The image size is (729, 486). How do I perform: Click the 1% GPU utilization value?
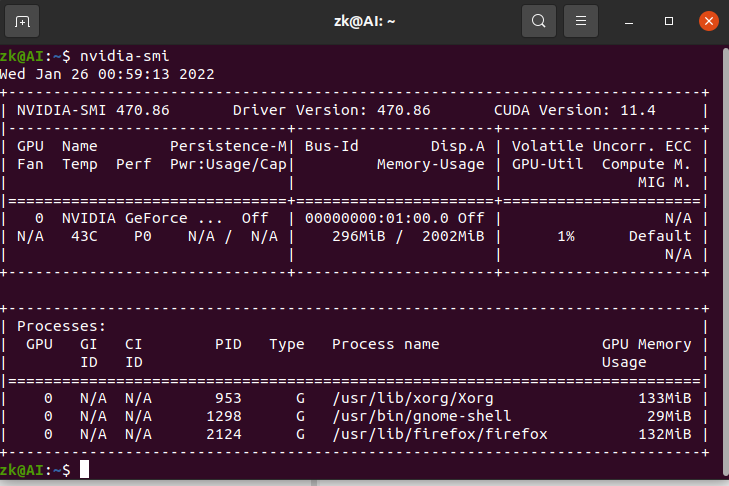click(566, 237)
